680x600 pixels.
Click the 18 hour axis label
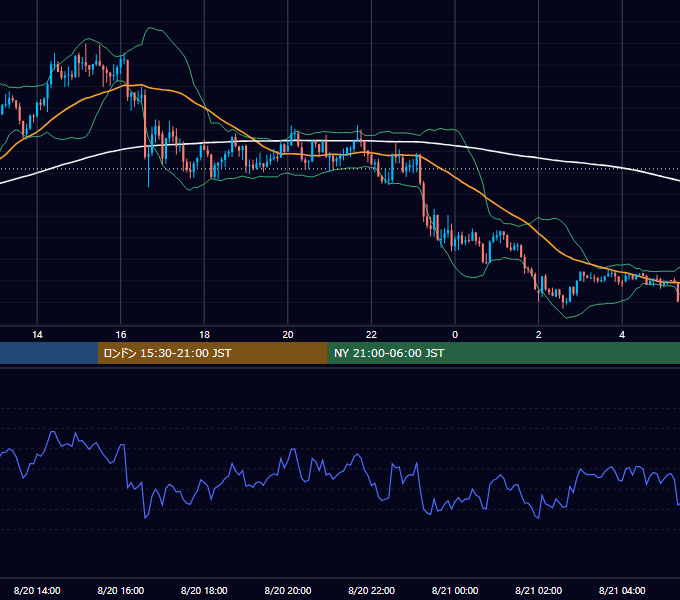click(x=204, y=335)
